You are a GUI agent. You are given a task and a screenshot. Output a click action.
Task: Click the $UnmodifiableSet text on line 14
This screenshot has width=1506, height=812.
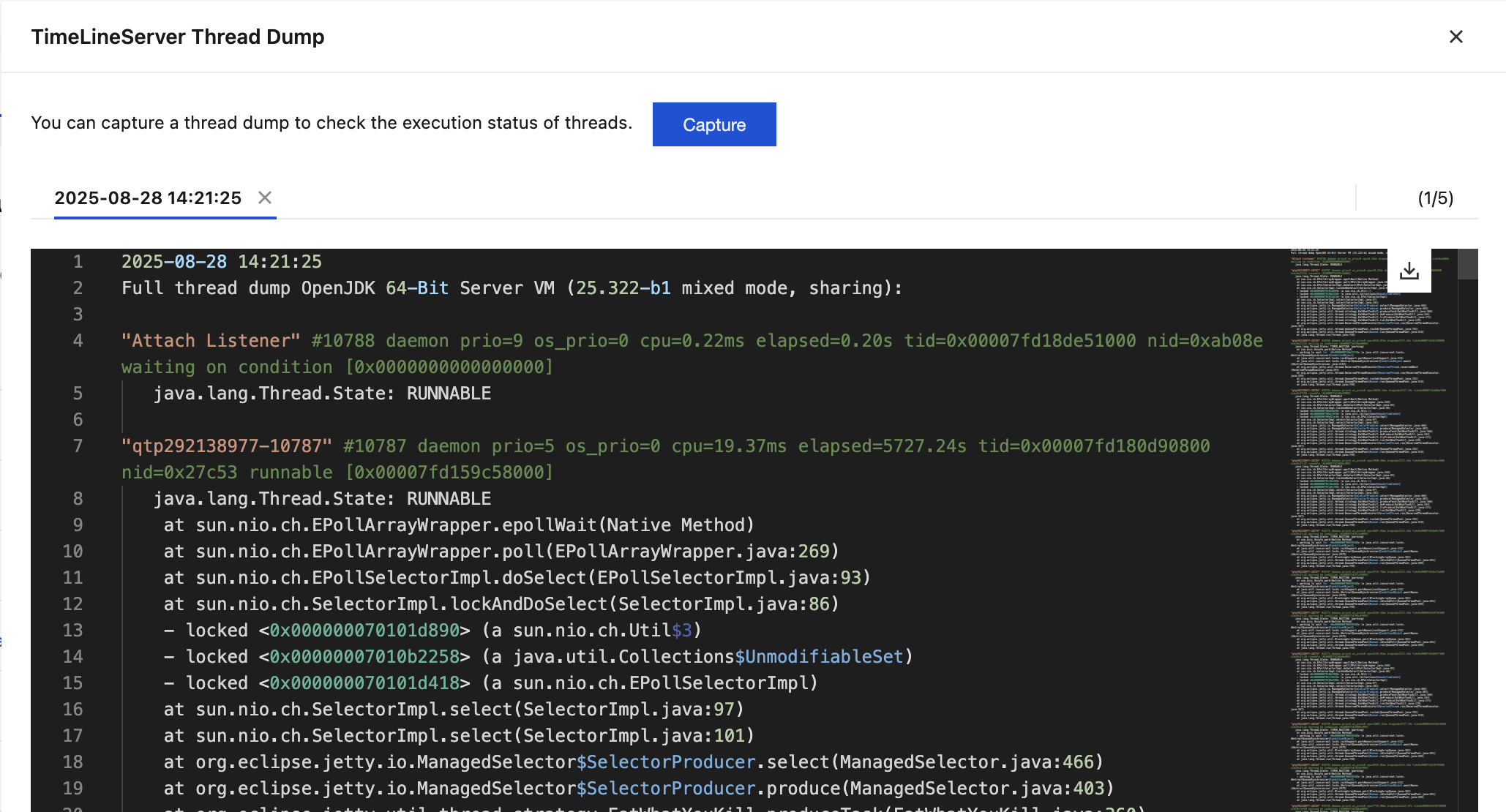tap(819, 657)
